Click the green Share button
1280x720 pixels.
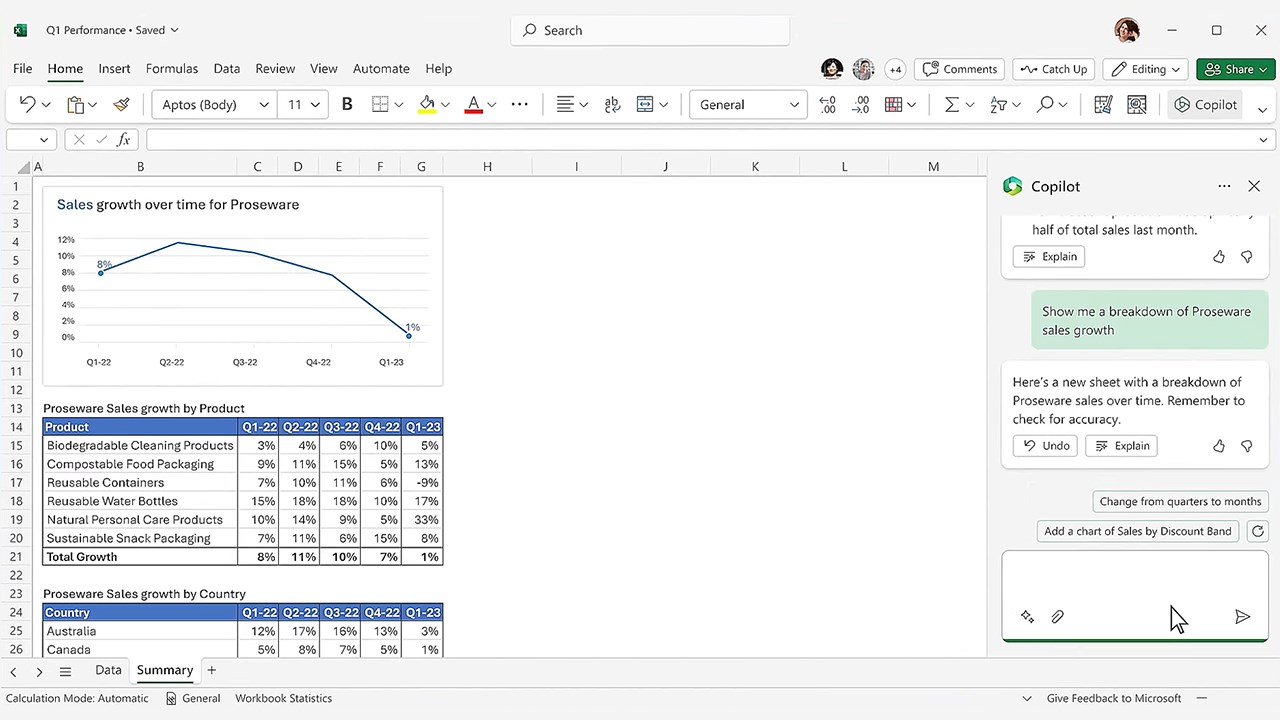tap(1235, 69)
